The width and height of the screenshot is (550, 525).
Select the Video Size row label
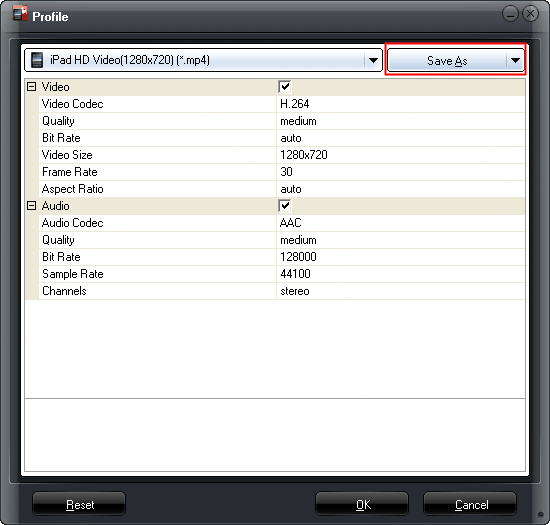click(x=67, y=155)
